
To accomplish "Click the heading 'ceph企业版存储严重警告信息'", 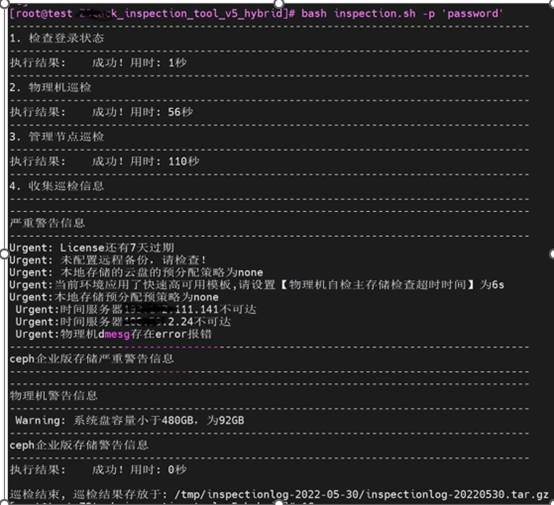I will pyautogui.click(x=92, y=359).
